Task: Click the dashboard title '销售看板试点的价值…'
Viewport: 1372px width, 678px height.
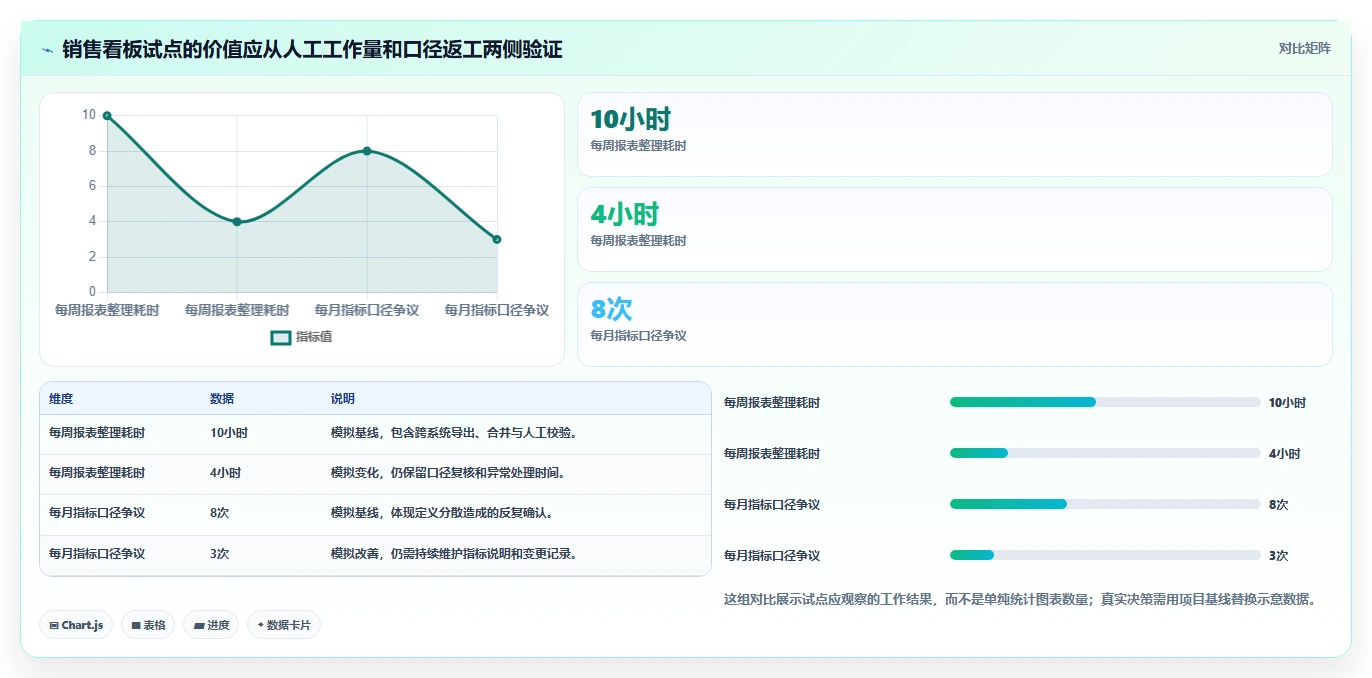Action: (x=312, y=49)
